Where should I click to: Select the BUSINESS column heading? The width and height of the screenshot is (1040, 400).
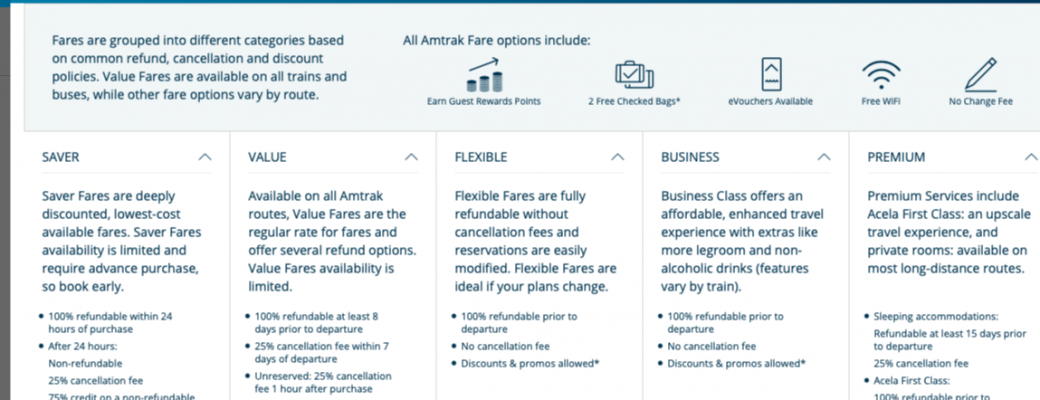click(x=690, y=157)
